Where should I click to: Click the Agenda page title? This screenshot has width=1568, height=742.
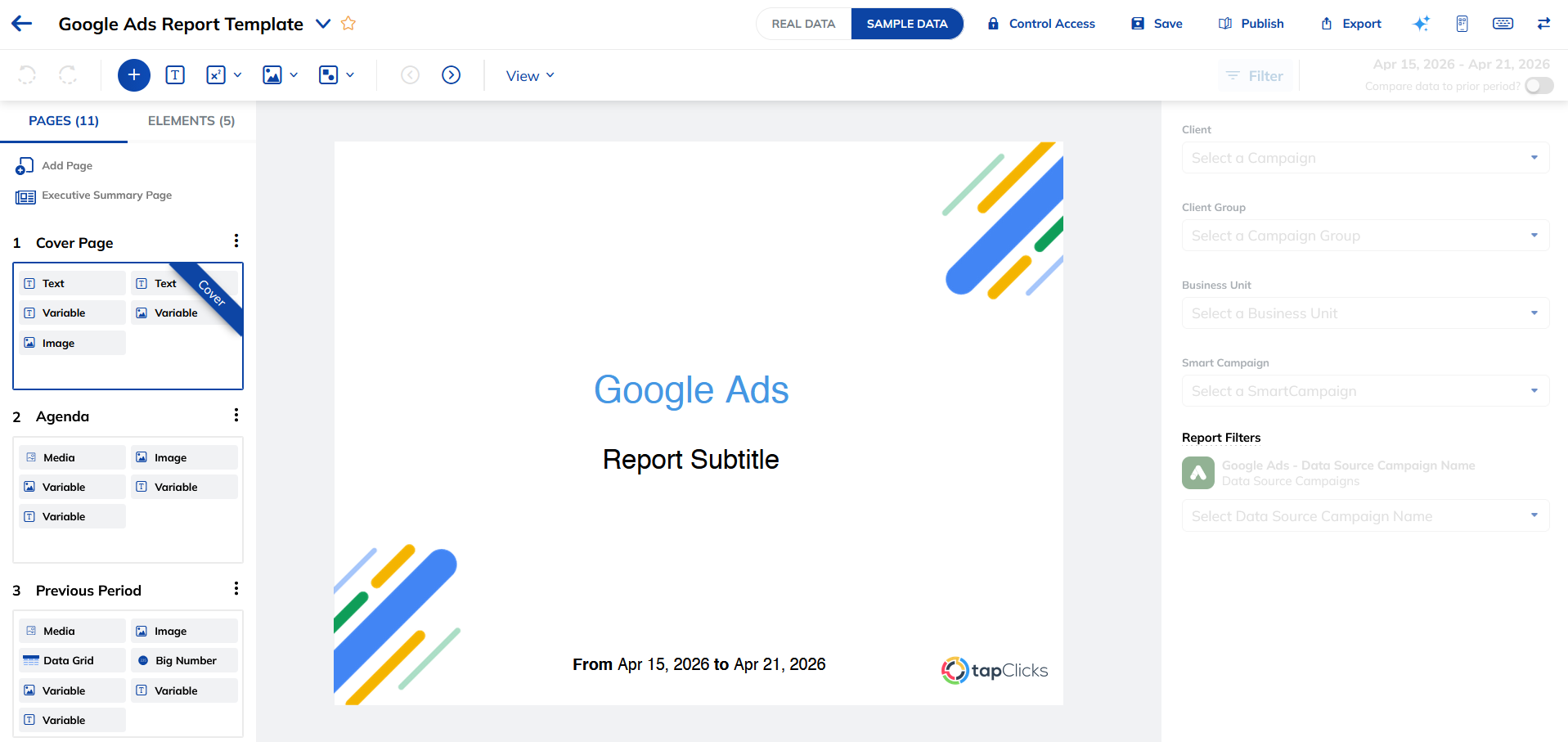62,416
